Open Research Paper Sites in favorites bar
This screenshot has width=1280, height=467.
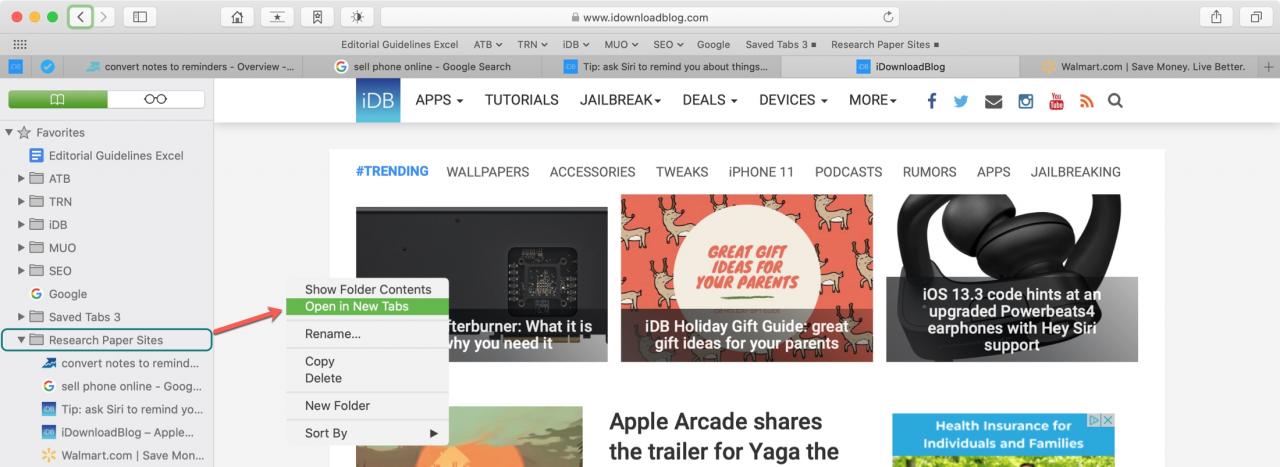pos(885,45)
